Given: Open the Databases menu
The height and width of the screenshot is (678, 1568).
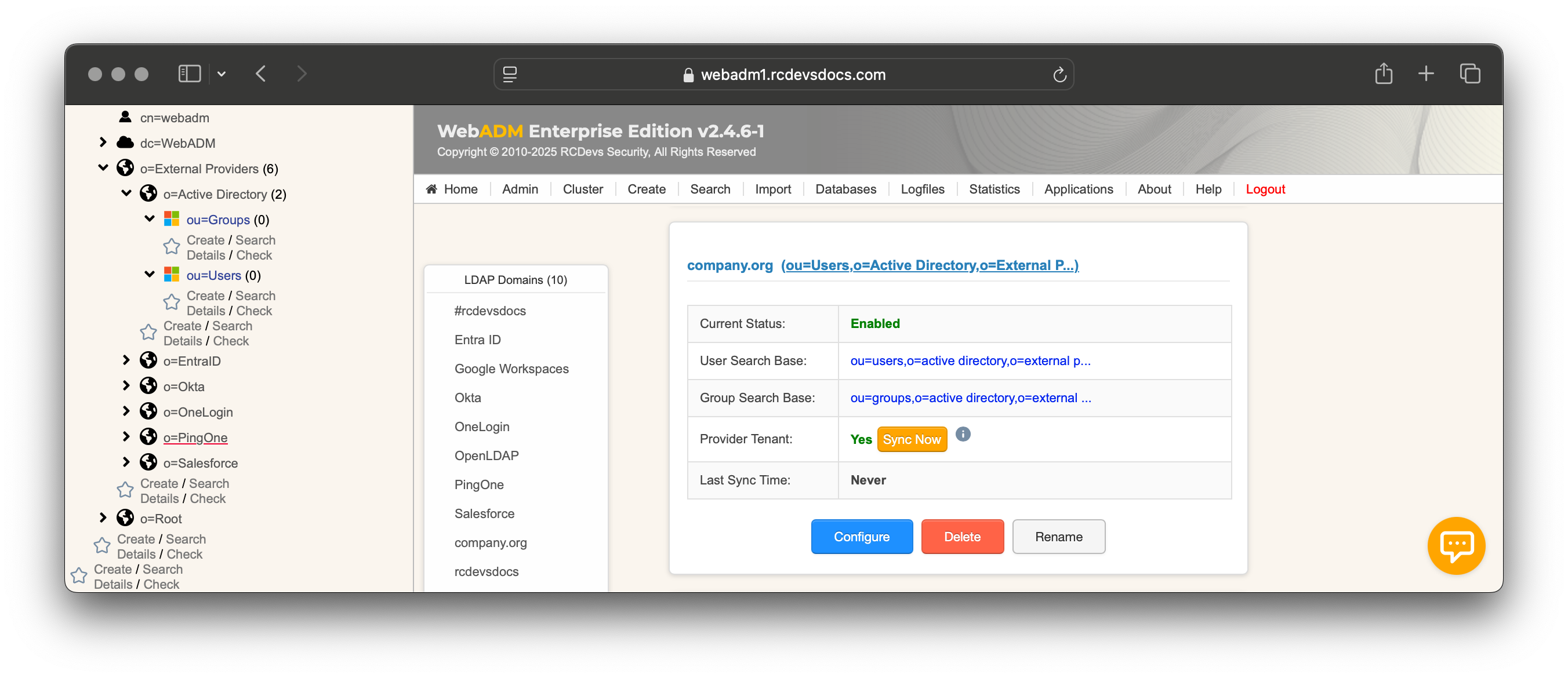Looking at the screenshot, I should click(845, 189).
